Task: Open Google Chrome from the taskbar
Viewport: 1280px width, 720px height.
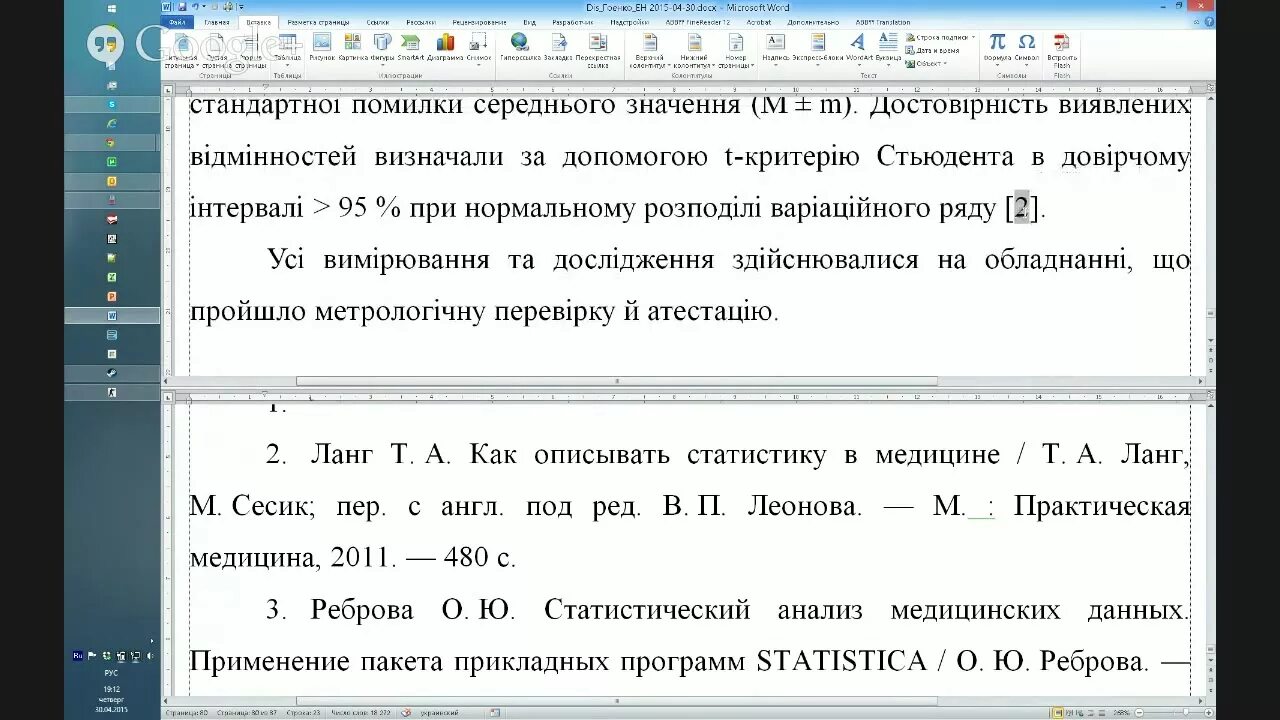Action: (112, 142)
